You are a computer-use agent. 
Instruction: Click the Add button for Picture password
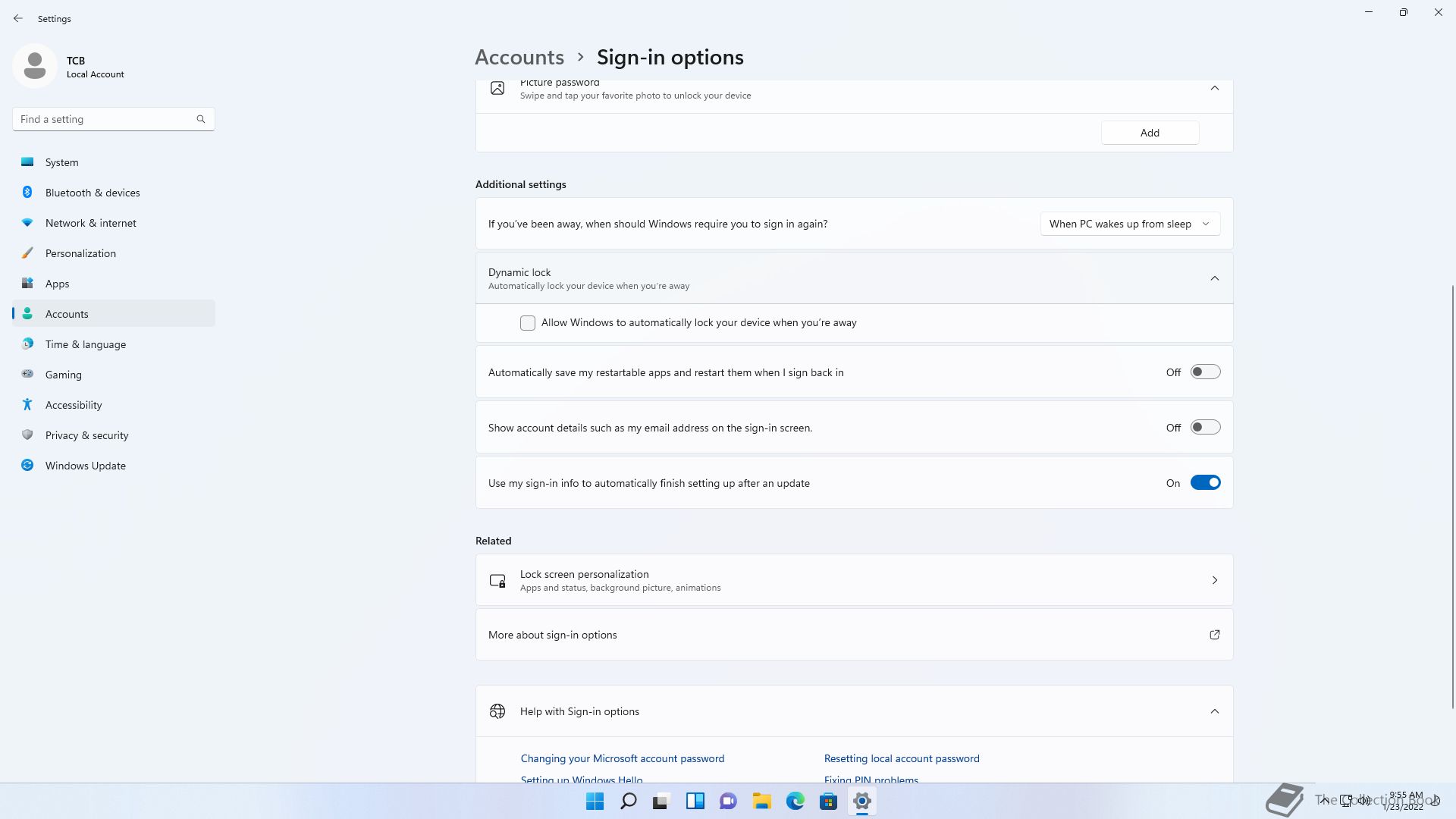point(1150,133)
